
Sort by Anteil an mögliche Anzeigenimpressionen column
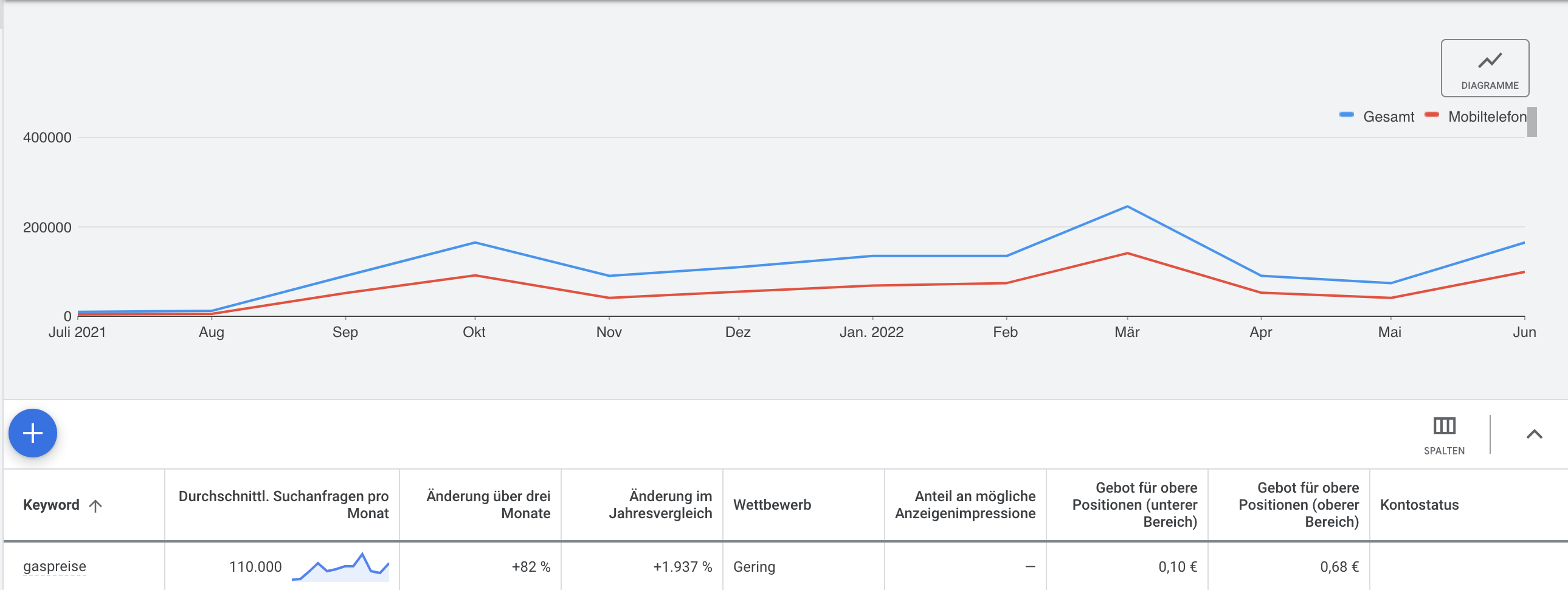(965, 505)
